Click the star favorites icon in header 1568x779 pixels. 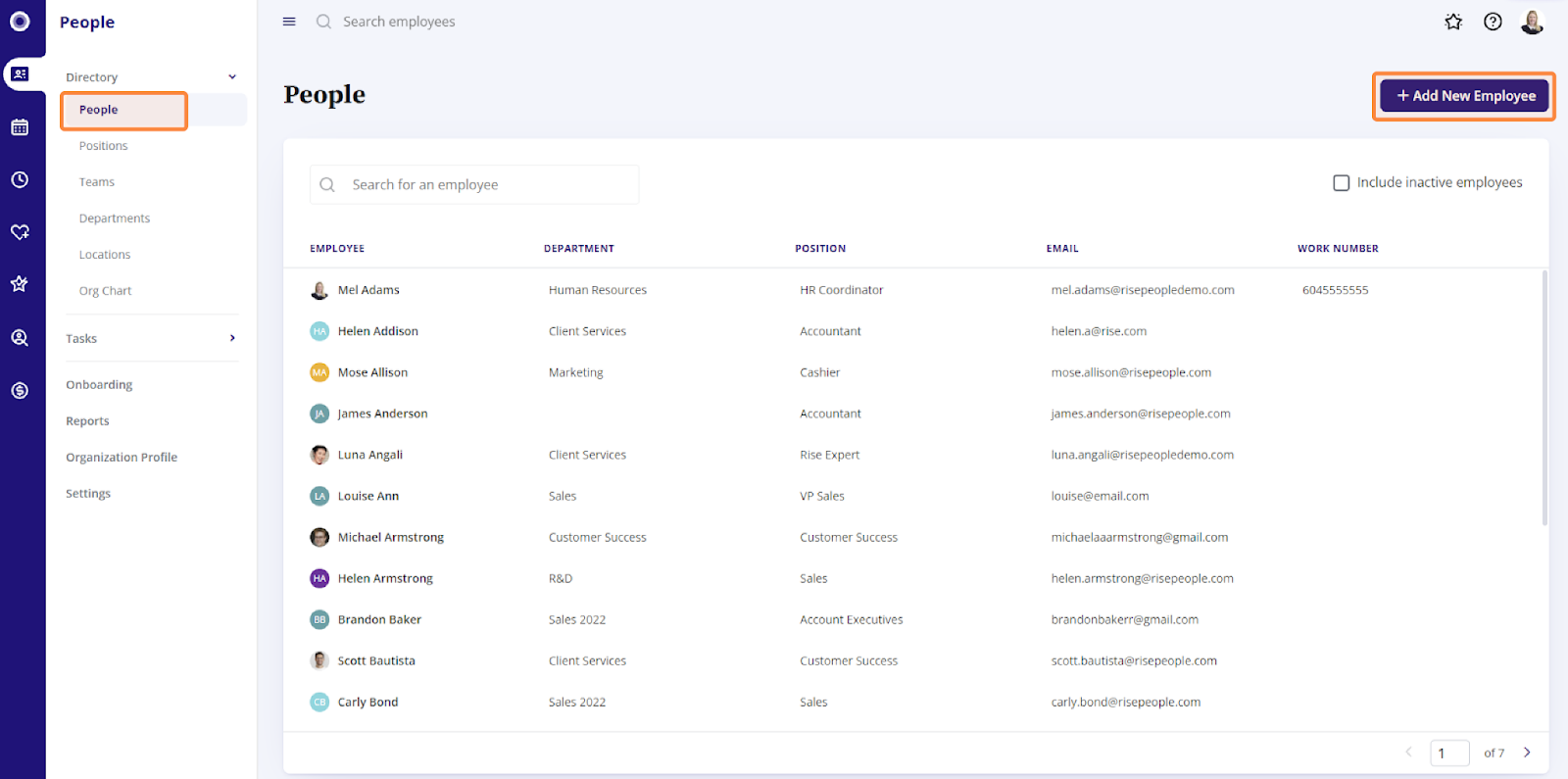pyautogui.click(x=1453, y=22)
